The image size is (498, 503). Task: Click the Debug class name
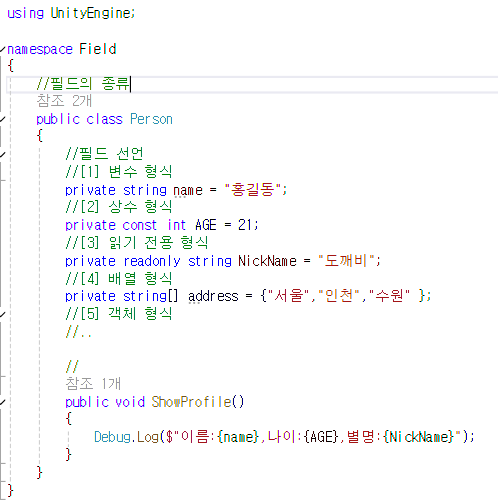coord(112,437)
